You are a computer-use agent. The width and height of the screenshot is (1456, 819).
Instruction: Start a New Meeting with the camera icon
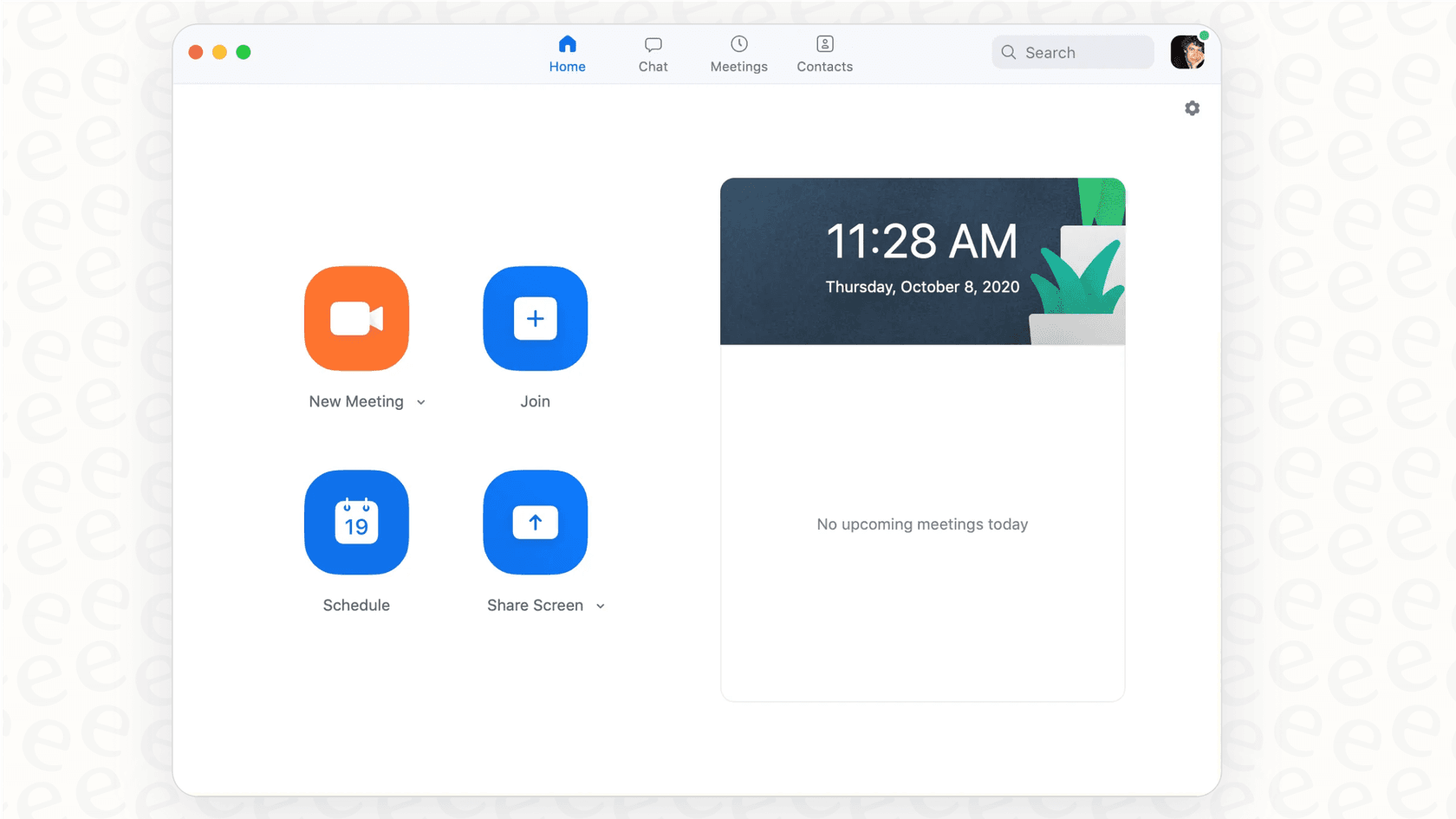pyautogui.click(x=356, y=318)
